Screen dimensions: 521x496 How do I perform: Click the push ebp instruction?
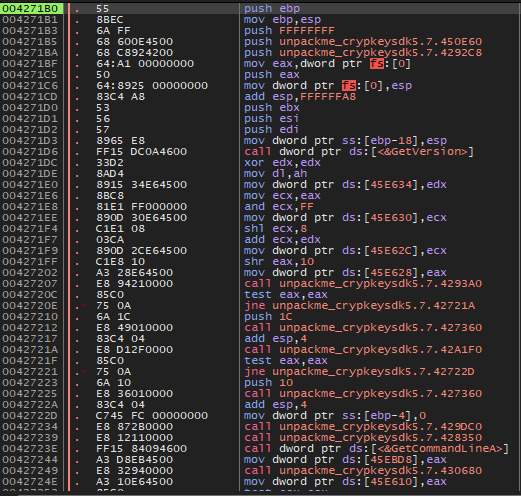(272, 8)
